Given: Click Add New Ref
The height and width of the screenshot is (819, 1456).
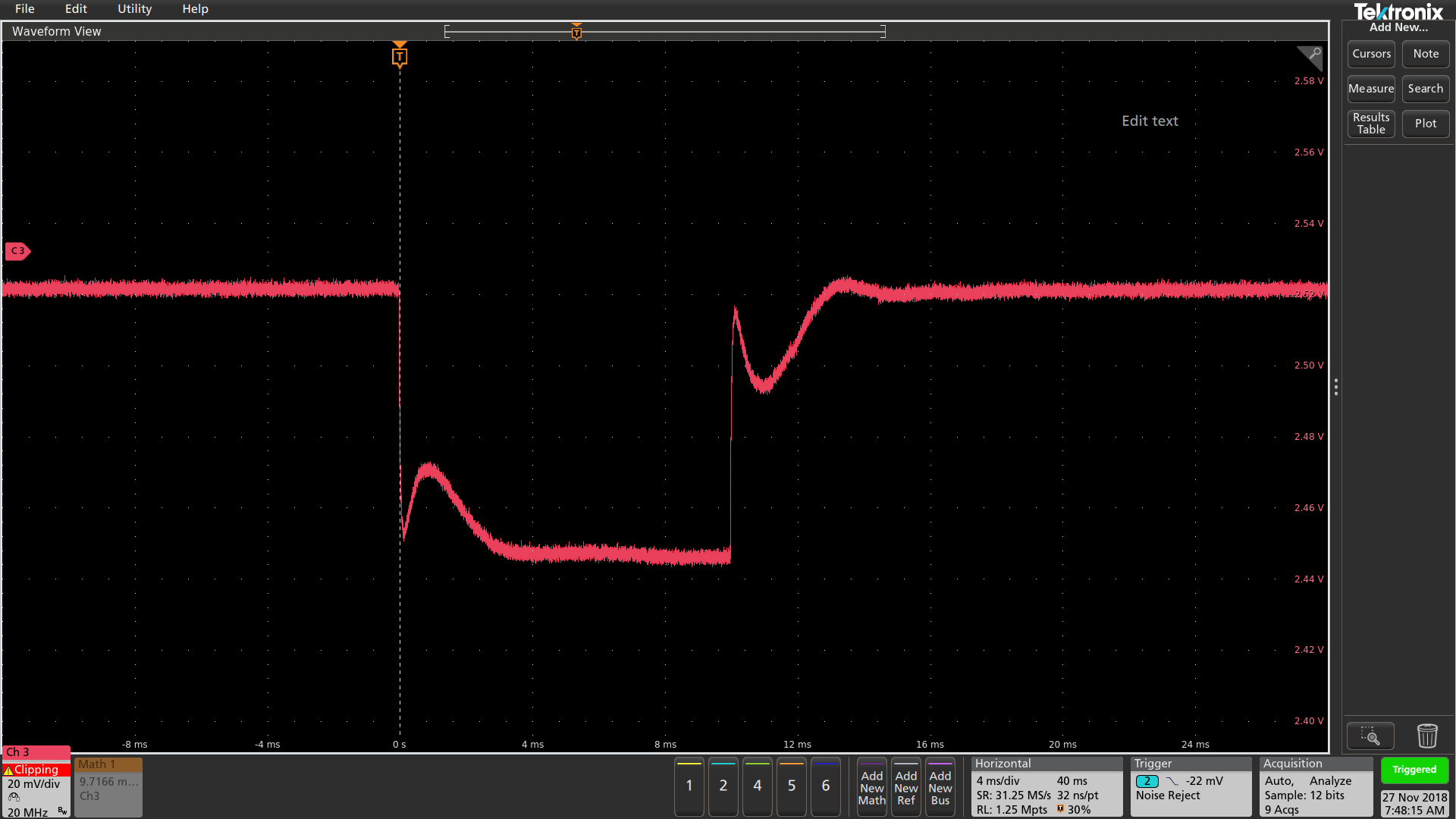Looking at the screenshot, I should (906, 787).
